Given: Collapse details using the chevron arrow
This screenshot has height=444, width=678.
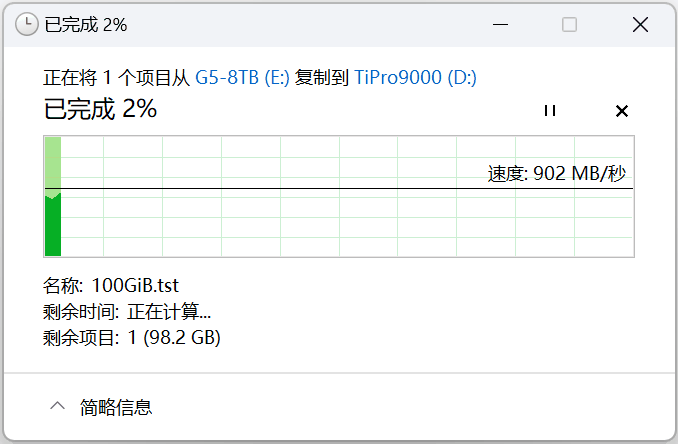Looking at the screenshot, I should (58, 407).
